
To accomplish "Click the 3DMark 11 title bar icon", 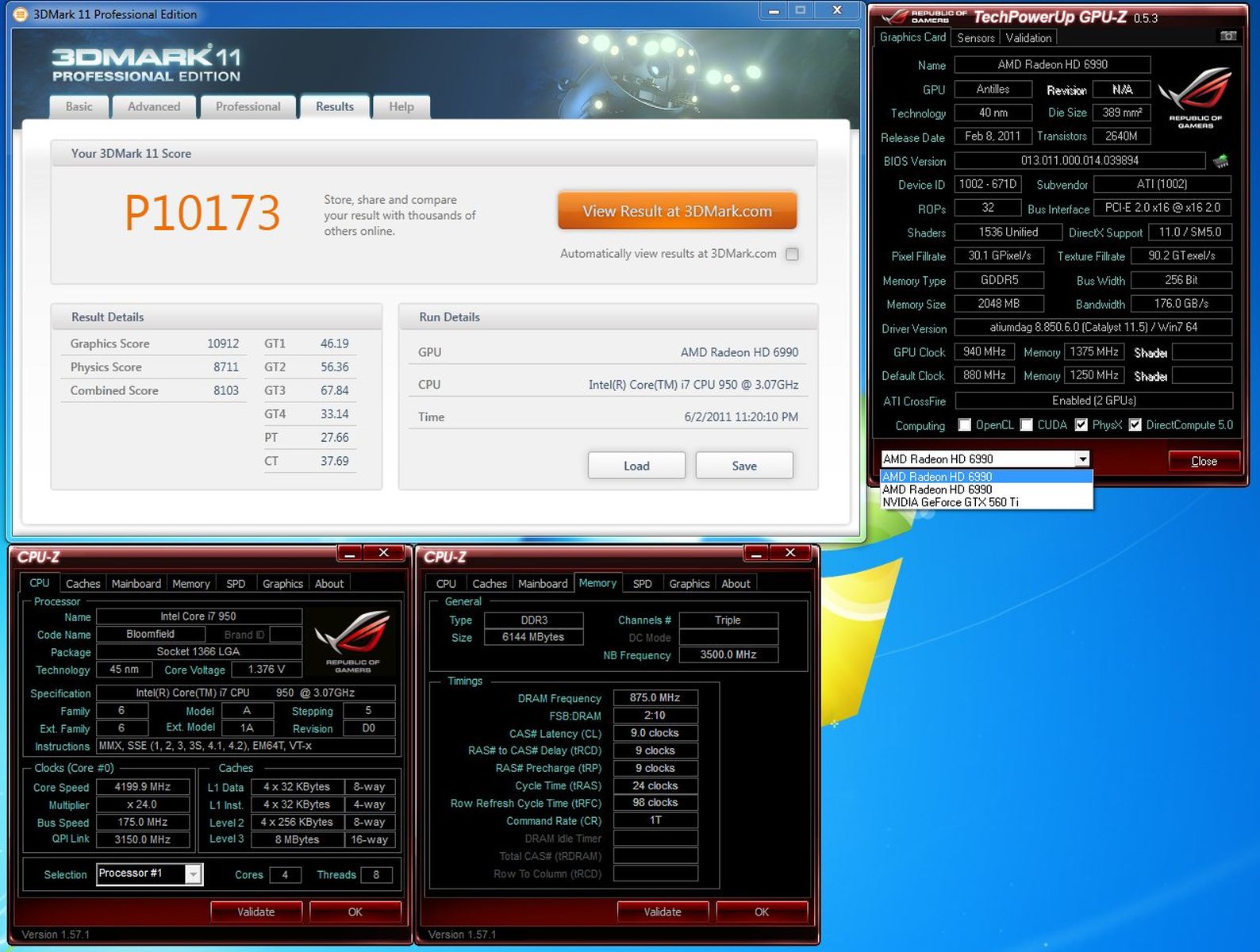I will click(x=21, y=14).
